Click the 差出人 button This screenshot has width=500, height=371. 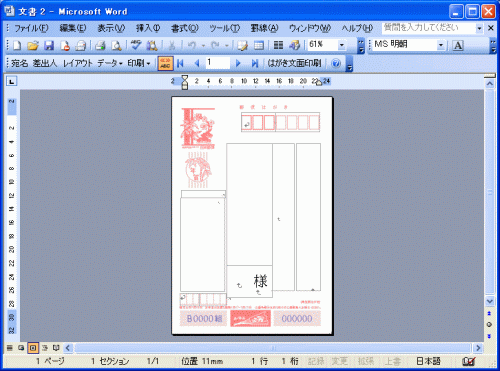[45, 63]
